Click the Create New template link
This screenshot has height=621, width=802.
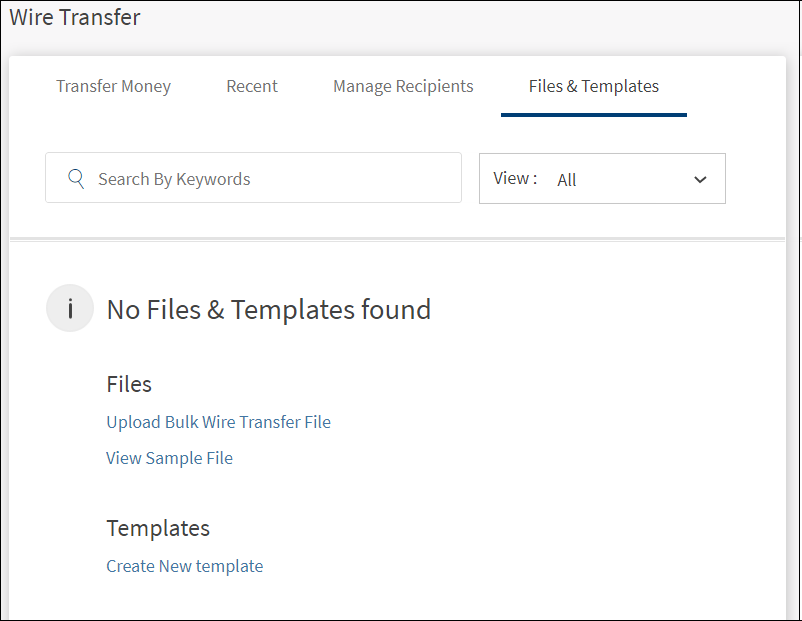(184, 566)
